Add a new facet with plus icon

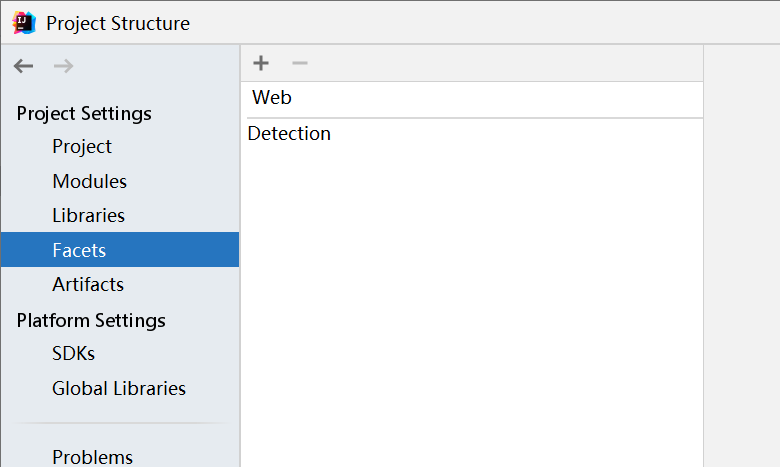261,63
